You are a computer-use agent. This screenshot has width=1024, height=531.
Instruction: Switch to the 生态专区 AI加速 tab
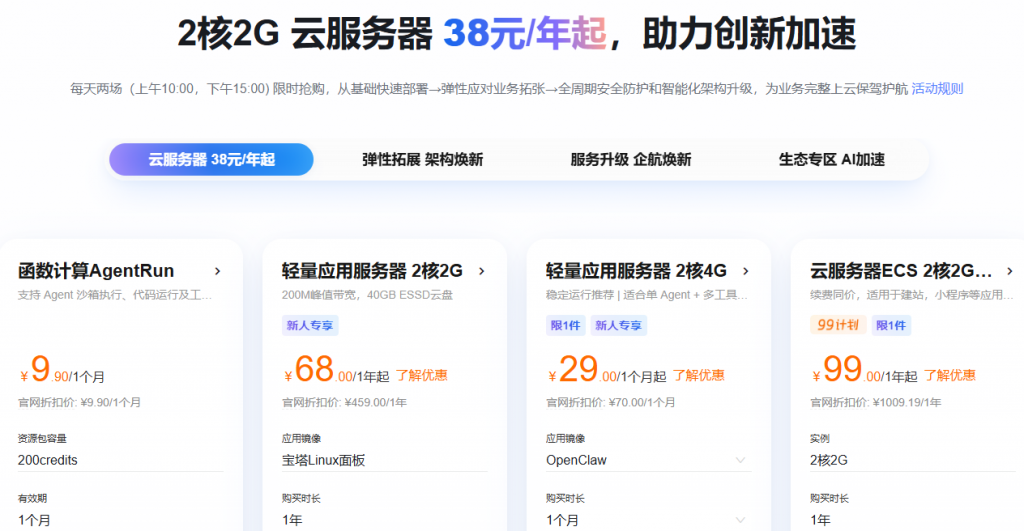831,159
